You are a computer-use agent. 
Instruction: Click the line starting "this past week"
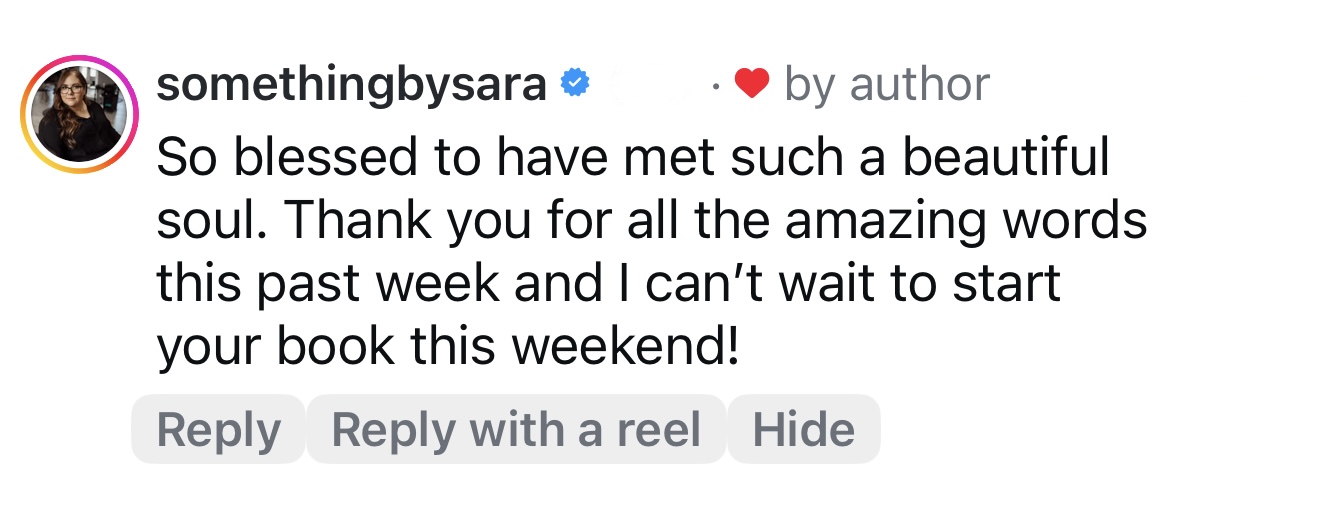[x=607, y=284]
